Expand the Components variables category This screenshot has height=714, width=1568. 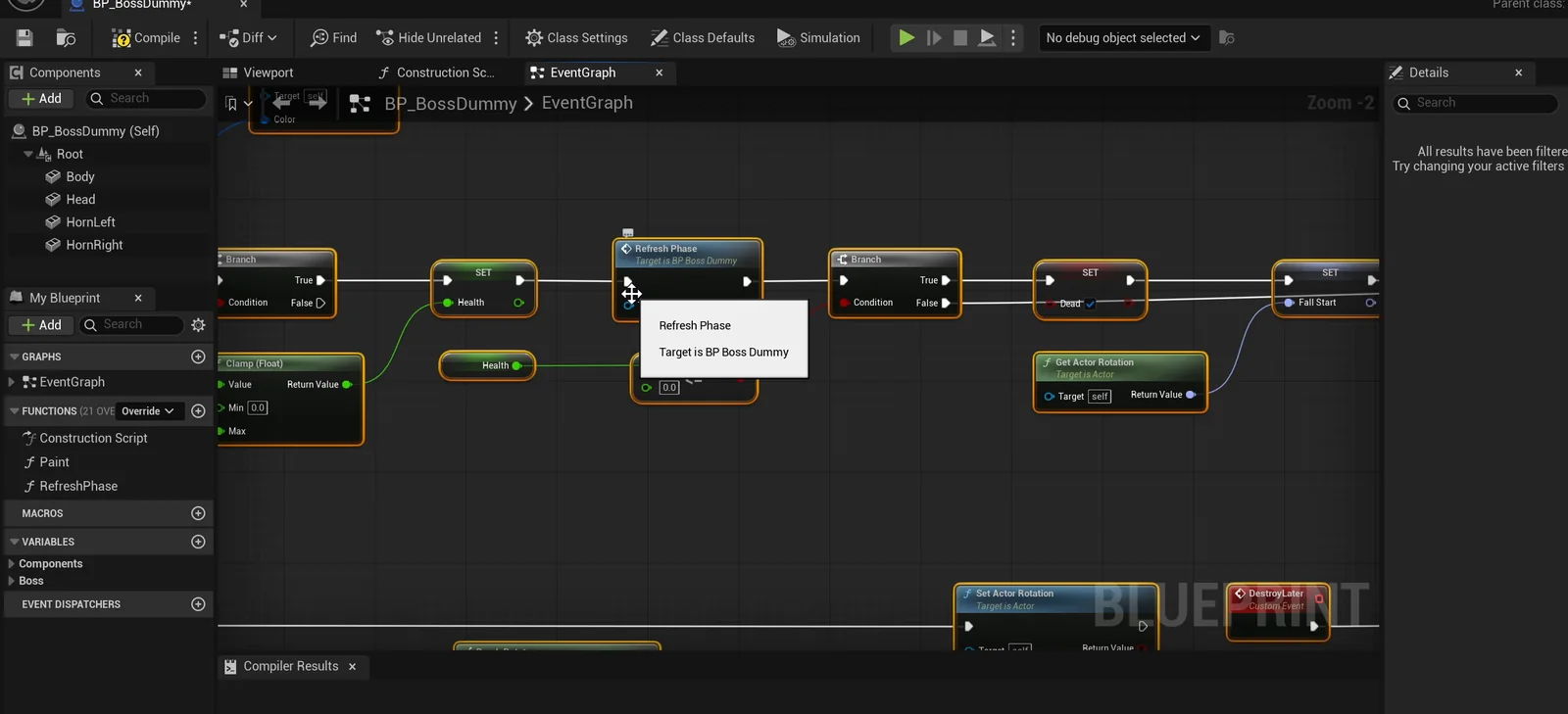point(11,564)
